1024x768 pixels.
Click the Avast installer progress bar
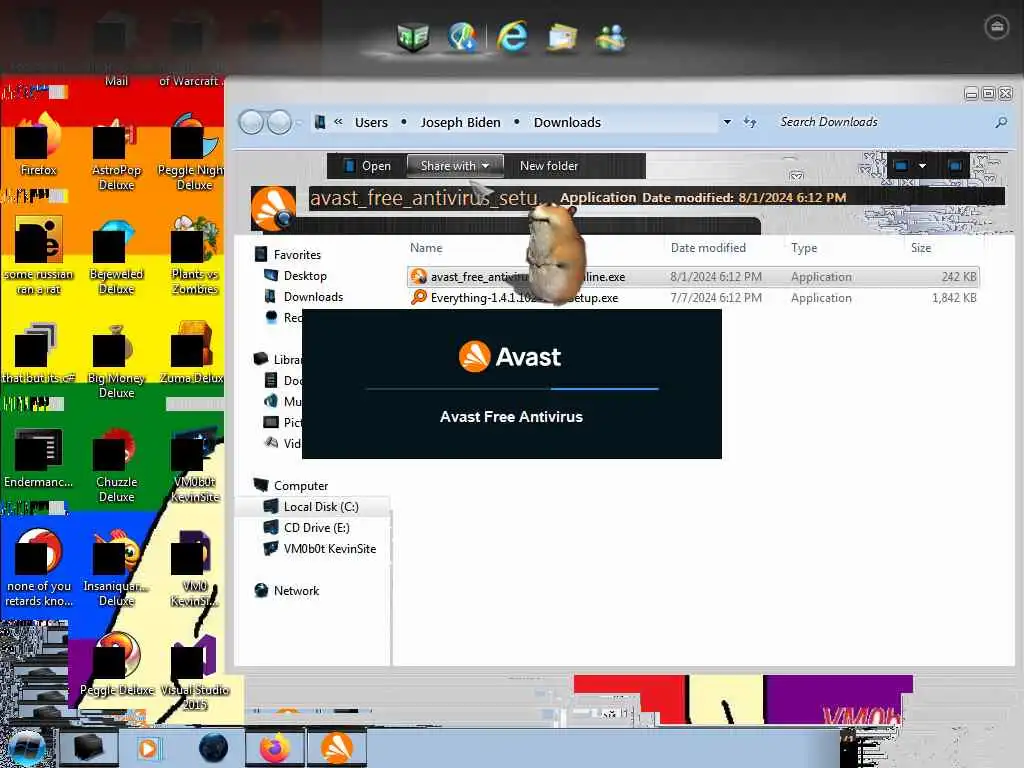click(x=512, y=389)
